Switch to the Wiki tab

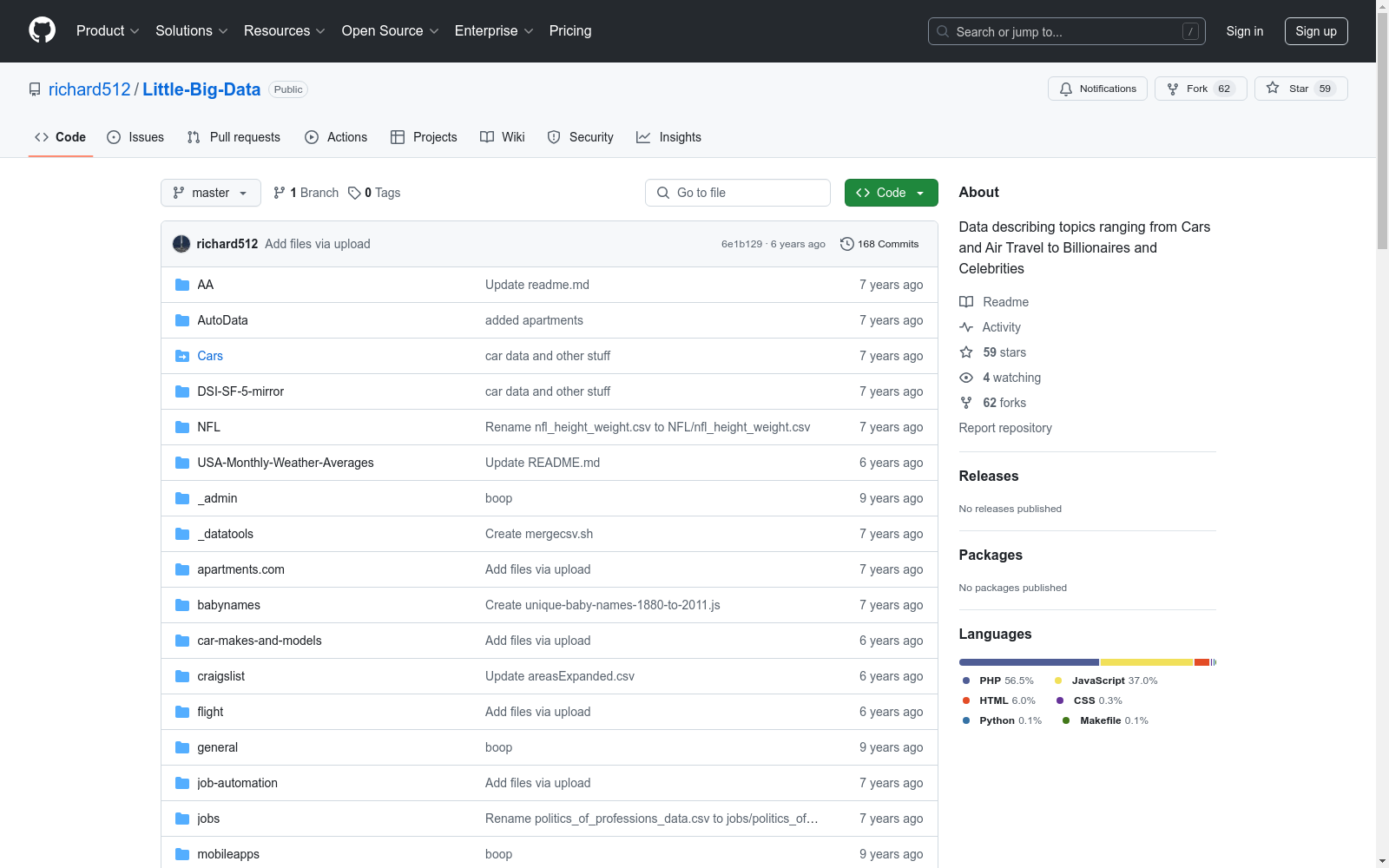coord(503,137)
